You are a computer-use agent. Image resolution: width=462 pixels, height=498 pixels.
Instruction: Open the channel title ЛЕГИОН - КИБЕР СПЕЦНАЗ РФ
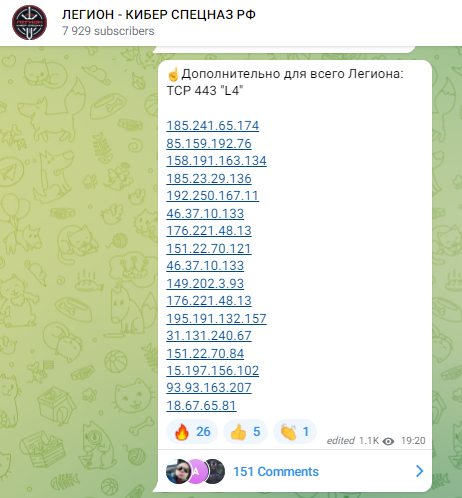pos(159,15)
